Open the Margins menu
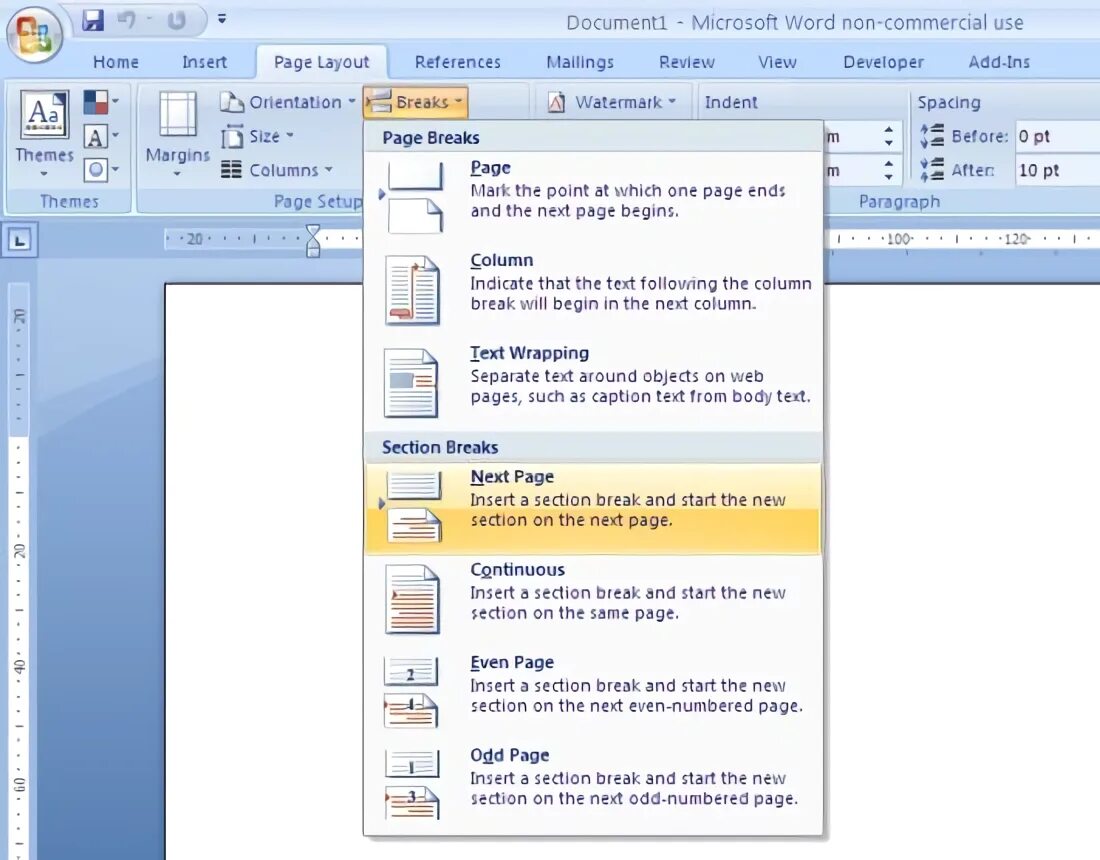This screenshot has height=860, width=1100. tap(177, 133)
